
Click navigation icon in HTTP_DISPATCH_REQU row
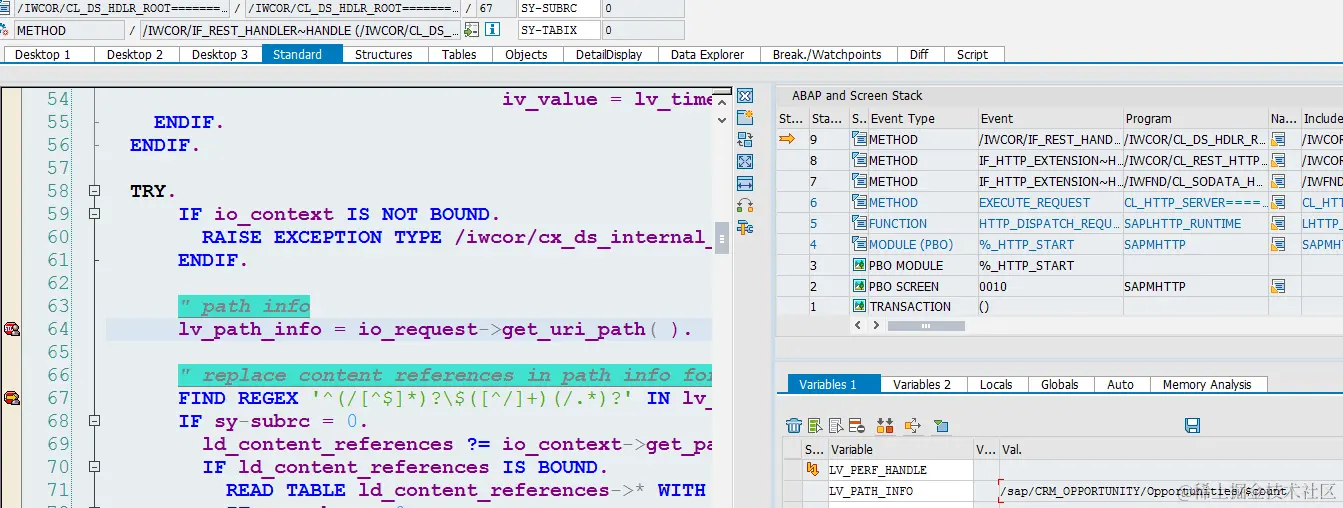click(1278, 224)
